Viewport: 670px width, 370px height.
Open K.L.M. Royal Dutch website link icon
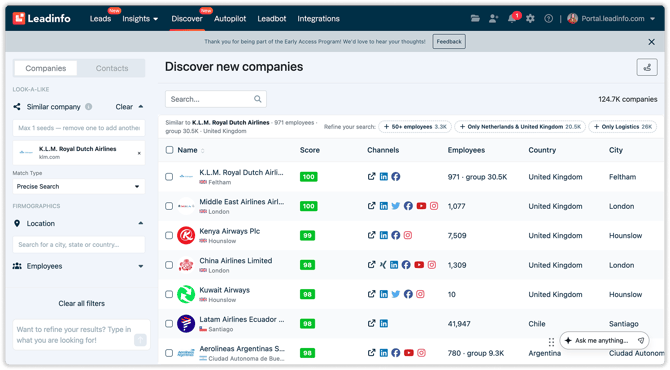[371, 176]
